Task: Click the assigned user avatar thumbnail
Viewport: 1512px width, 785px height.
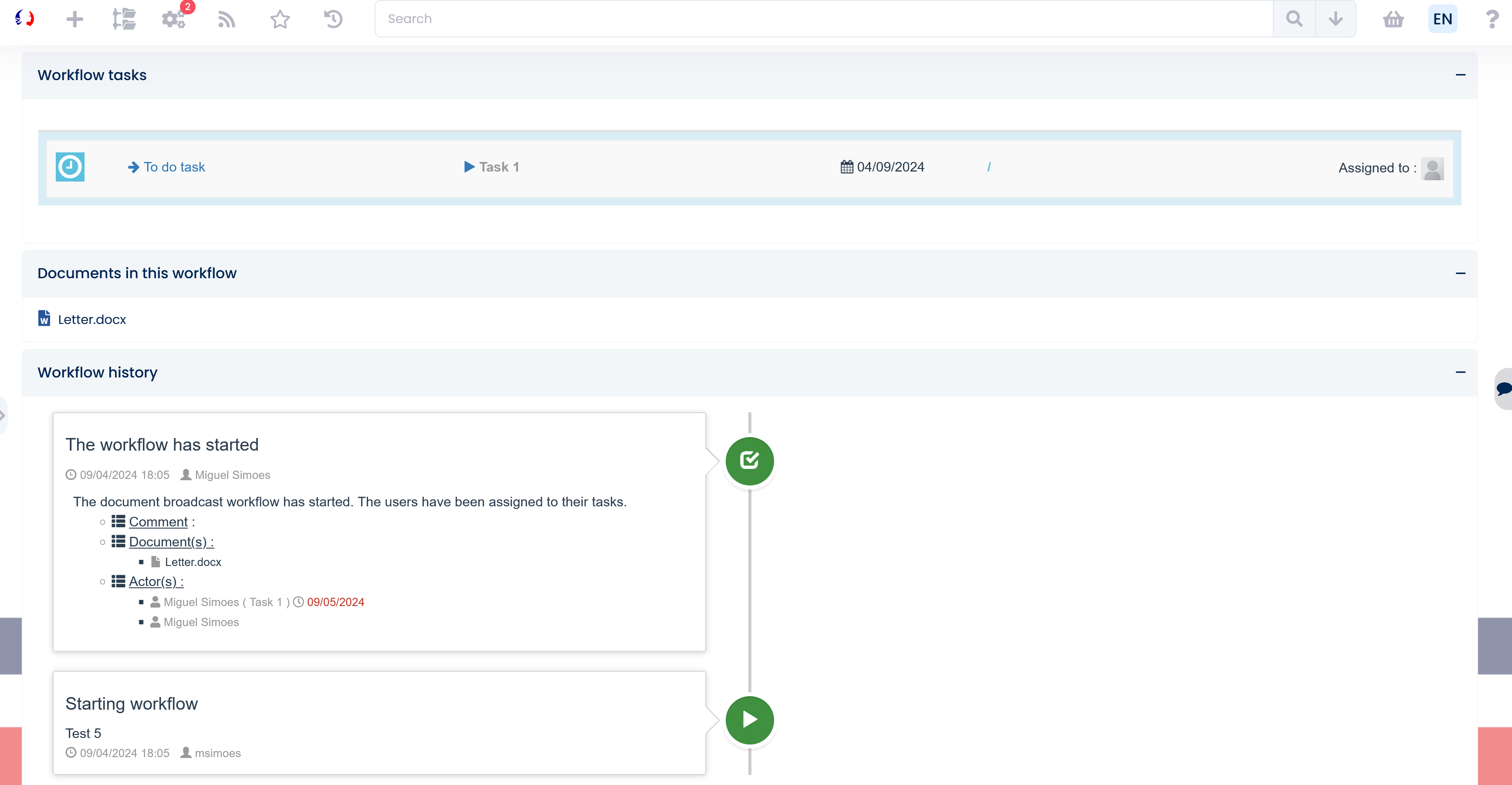Action: (x=1432, y=168)
